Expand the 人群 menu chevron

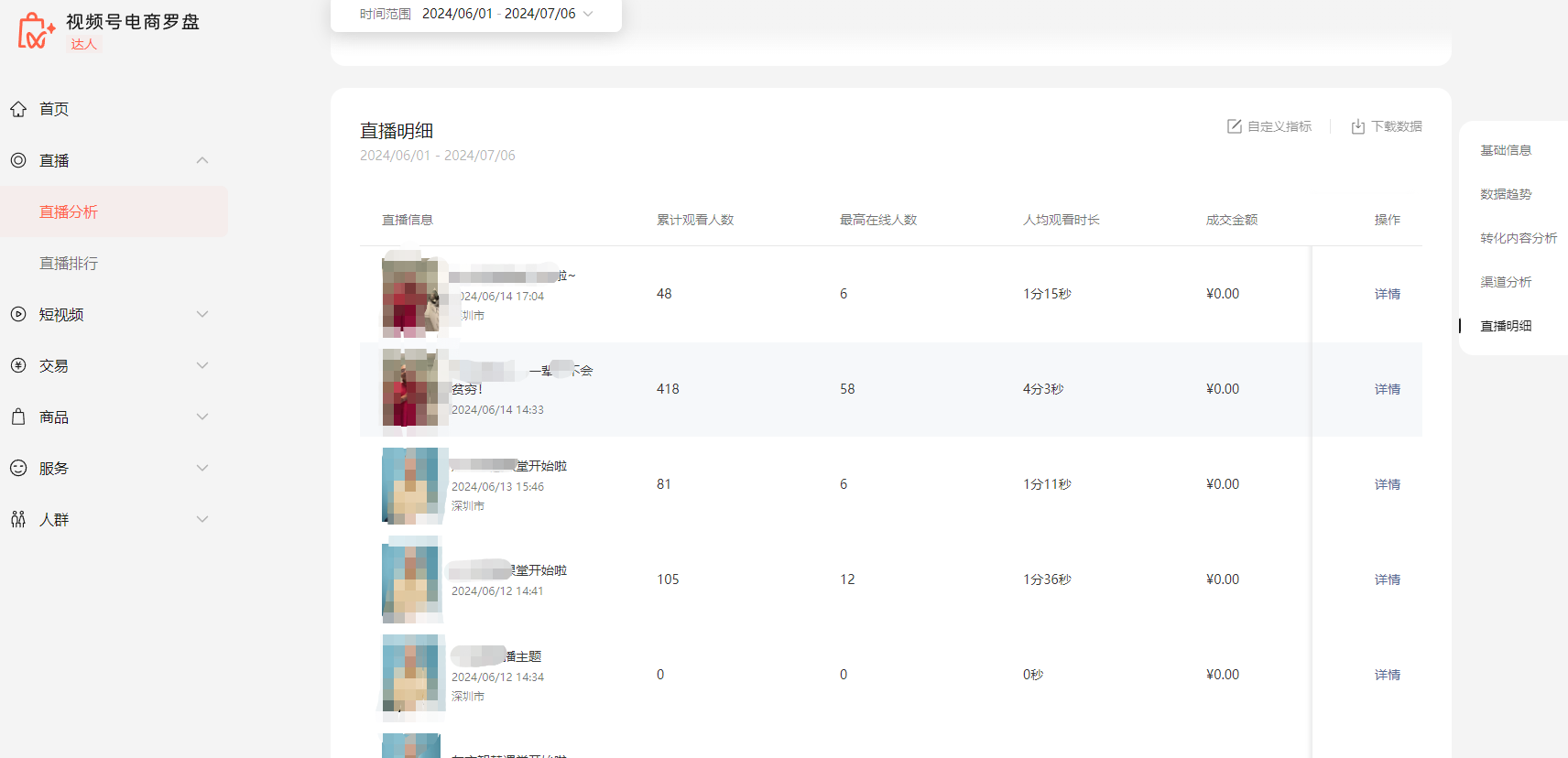point(202,519)
